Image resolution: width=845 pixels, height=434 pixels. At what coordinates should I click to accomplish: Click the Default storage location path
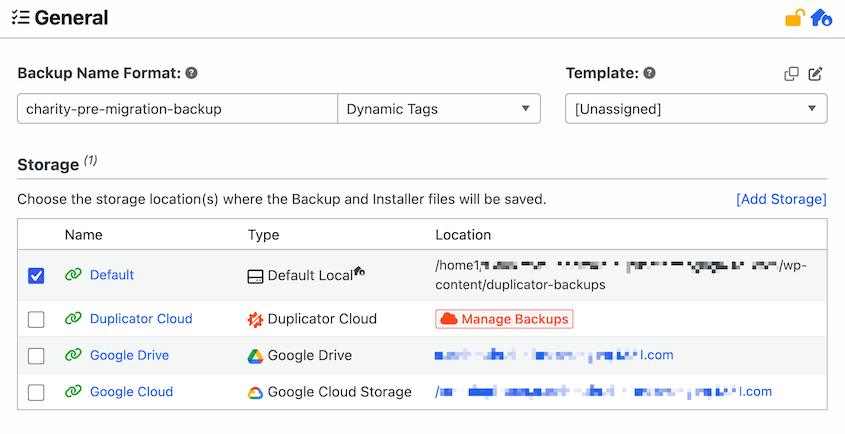click(621, 275)
